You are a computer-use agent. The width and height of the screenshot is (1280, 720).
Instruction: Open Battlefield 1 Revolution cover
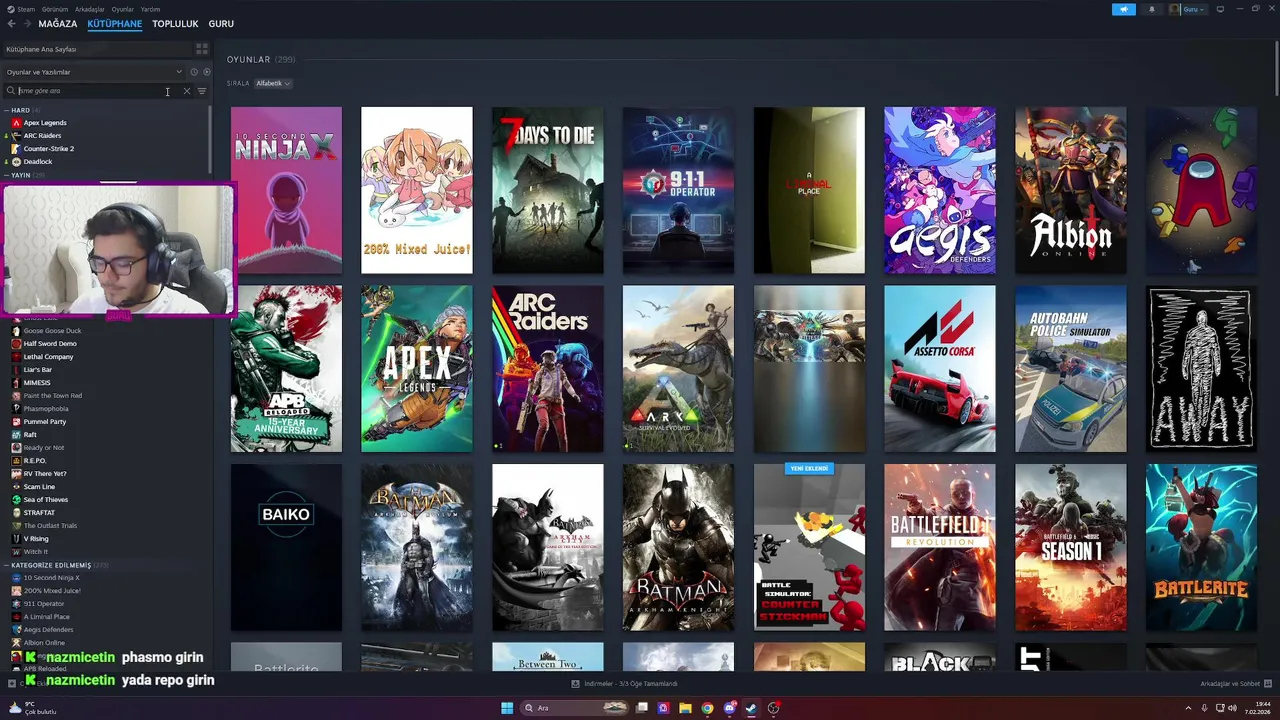click(940, 547)
